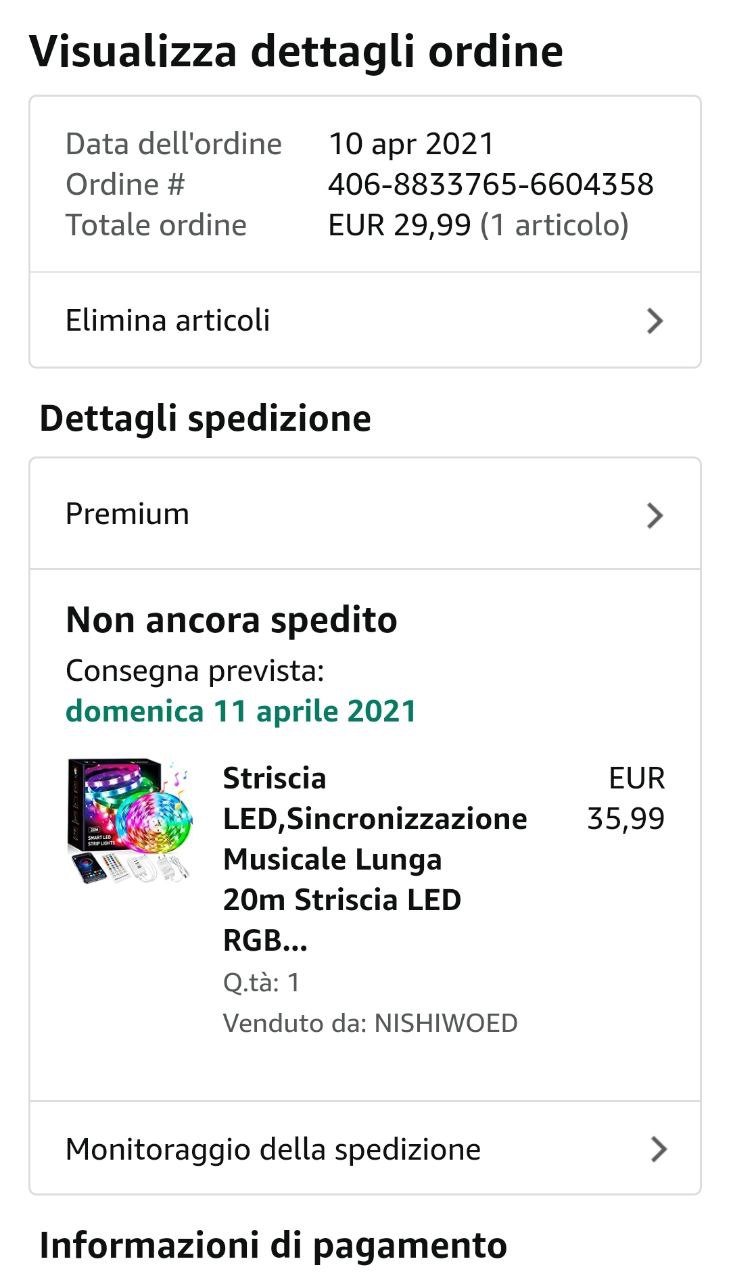Select the order number 406-8833765-6604358
The image size is (730, 1280).
[490, 184]
